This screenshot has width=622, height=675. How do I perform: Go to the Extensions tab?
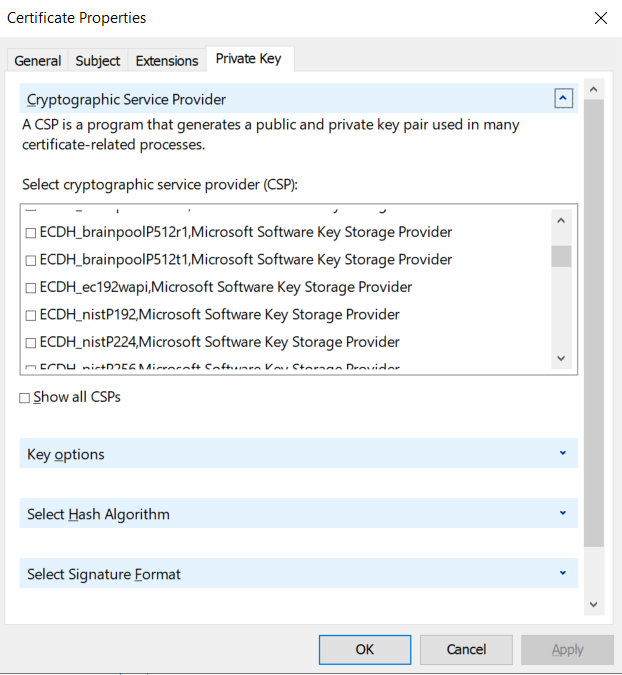167,61
